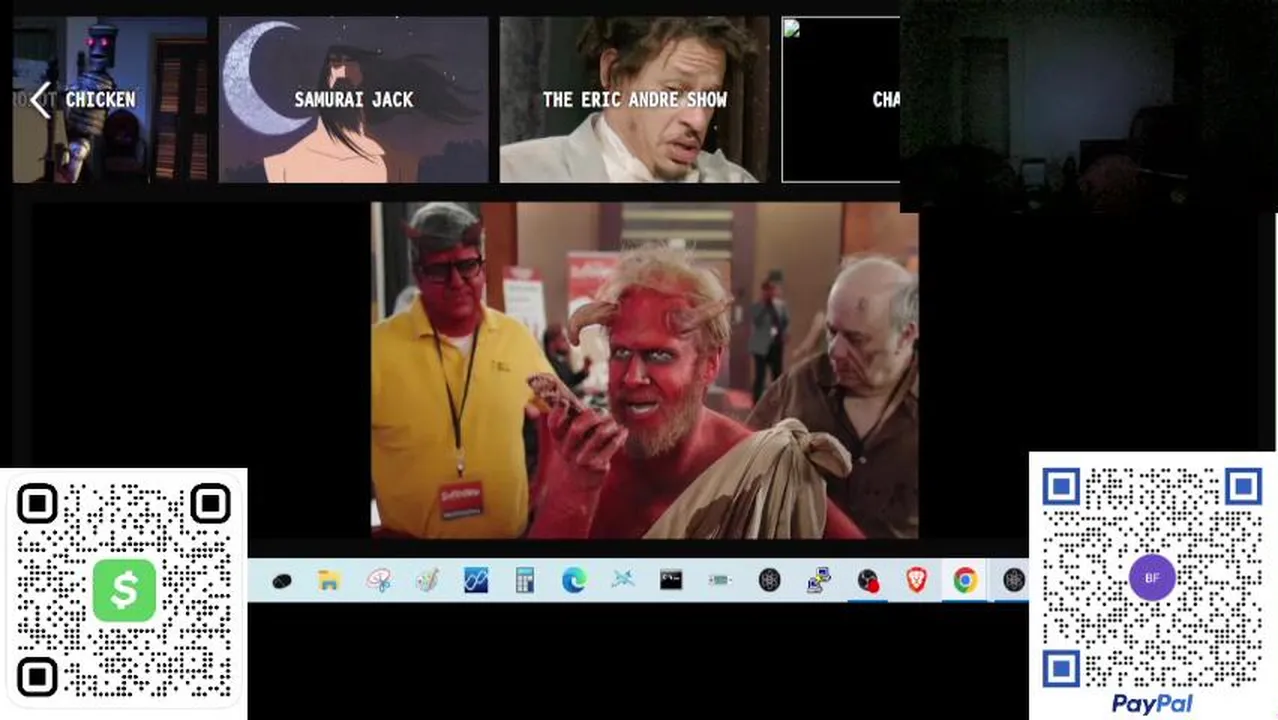Open the Robot Chicken show tile

[x=110, y=100]
